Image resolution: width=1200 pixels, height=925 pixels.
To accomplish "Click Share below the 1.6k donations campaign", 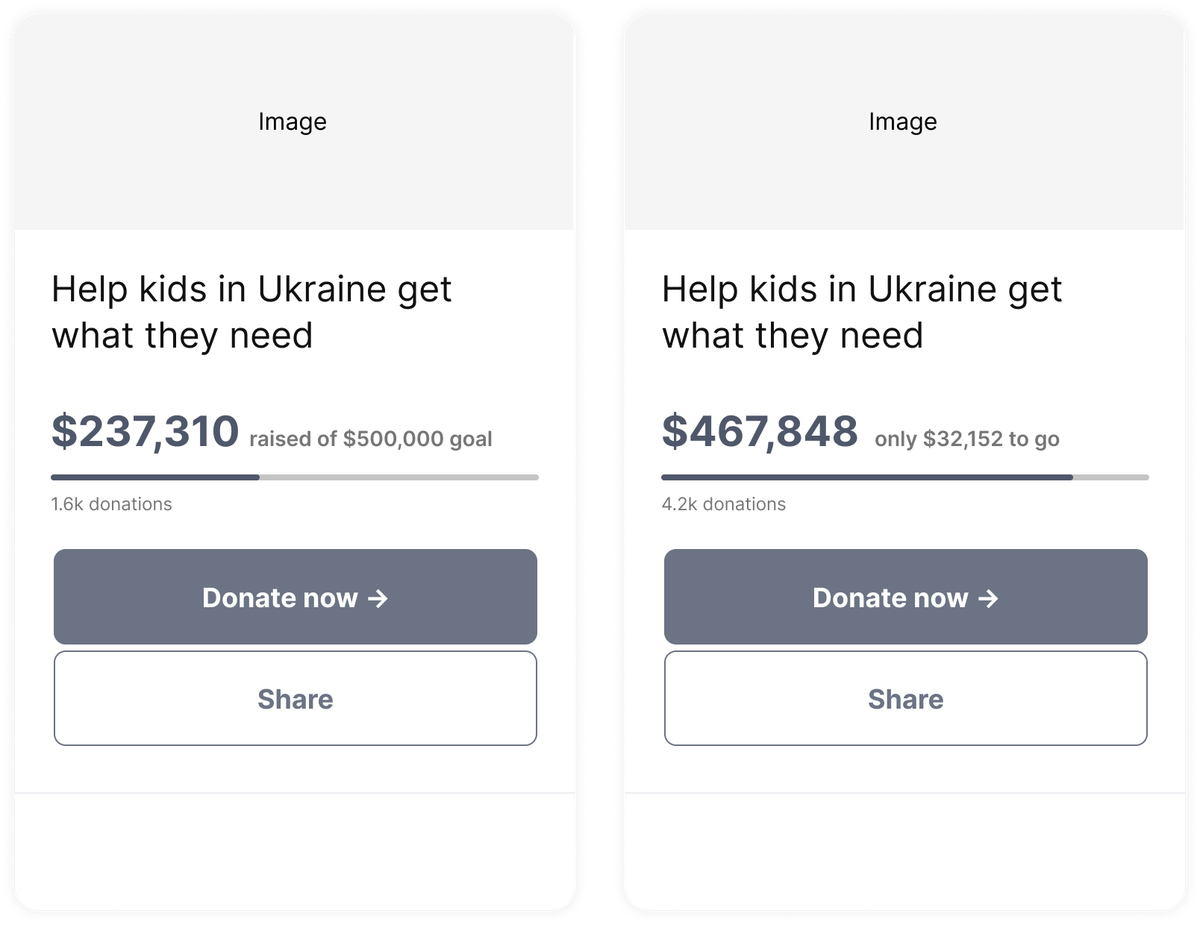I will tap(295, 699).
